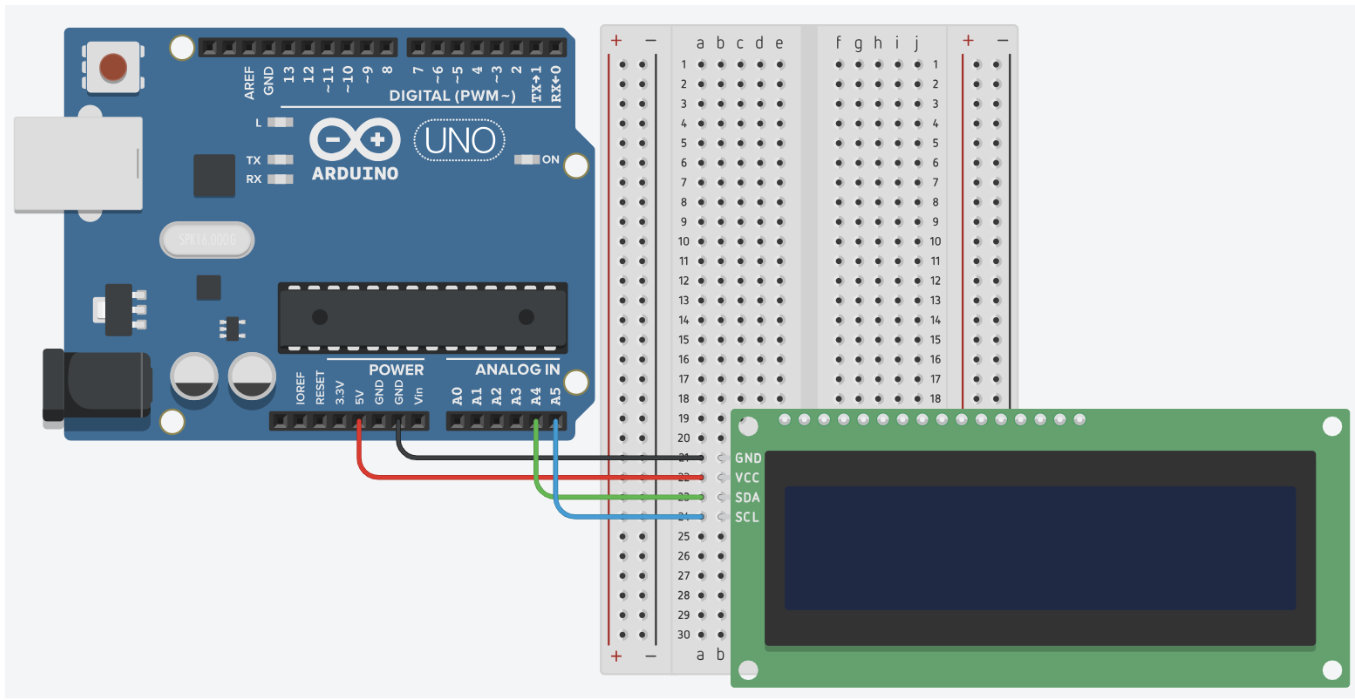The image size is (1355, 700).
Task: Select the 16 MHz crystal oscillator
Action: [x=207, y=241]
